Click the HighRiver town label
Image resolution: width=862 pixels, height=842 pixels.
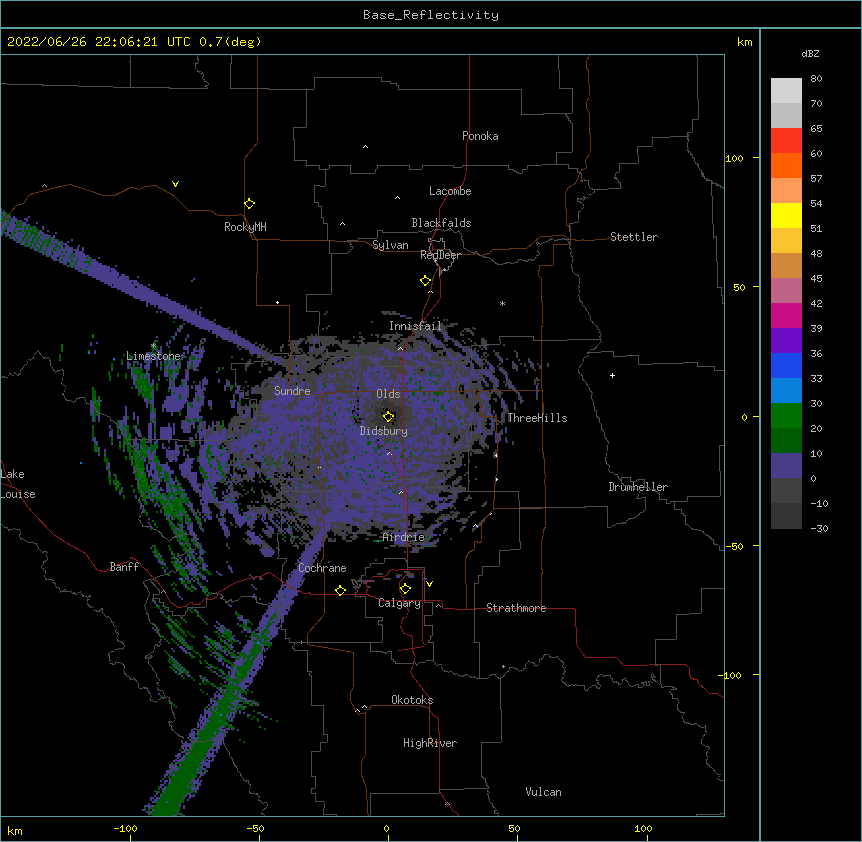(x=430, y=743)
